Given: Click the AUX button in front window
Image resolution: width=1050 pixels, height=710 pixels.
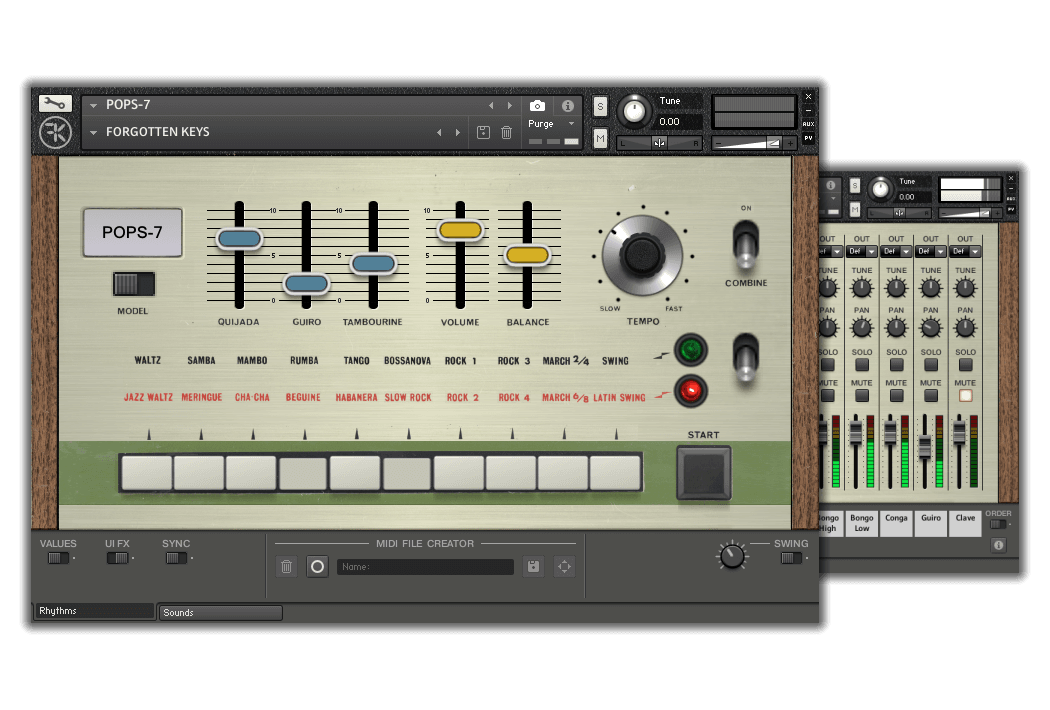Looking at the screenshot, I should coord(808,124).
